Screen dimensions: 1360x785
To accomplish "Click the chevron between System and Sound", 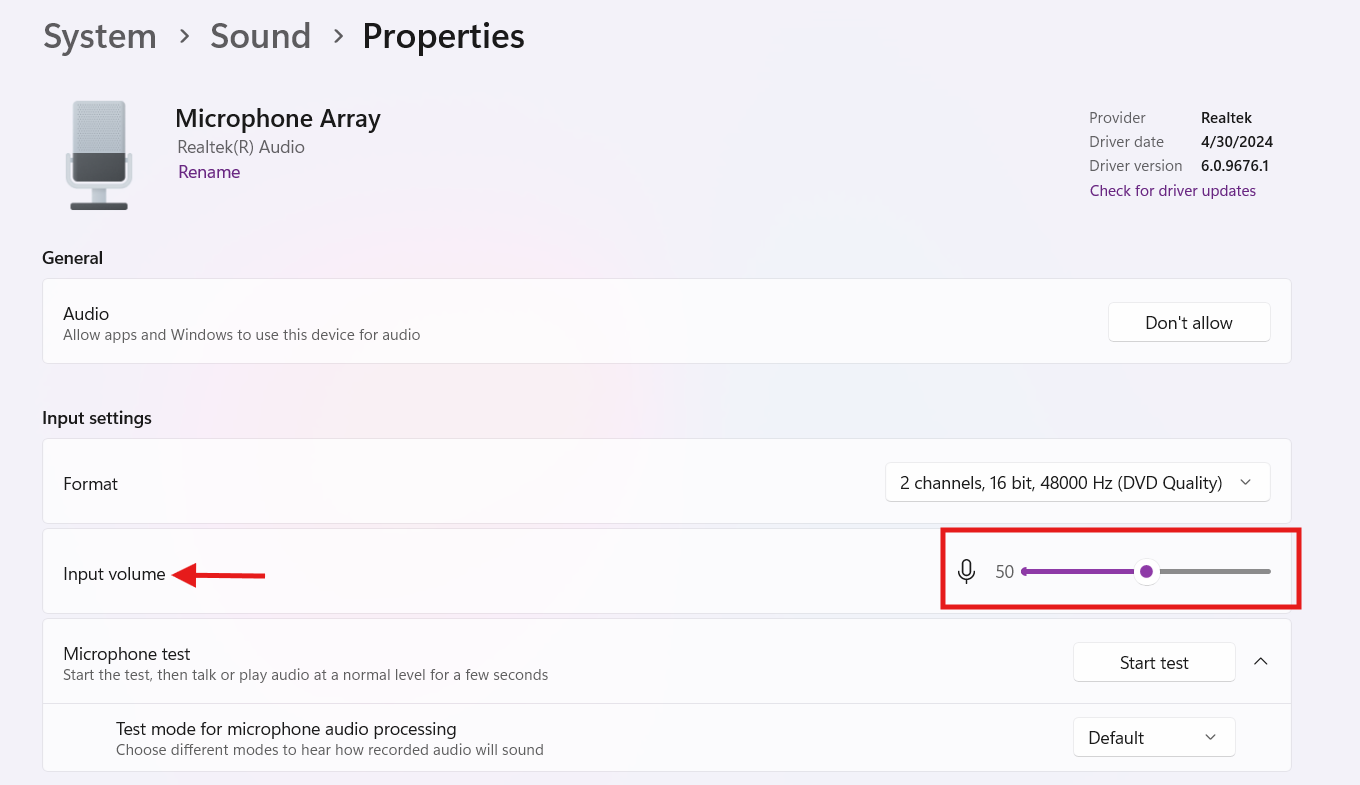I will coord(184,36).
